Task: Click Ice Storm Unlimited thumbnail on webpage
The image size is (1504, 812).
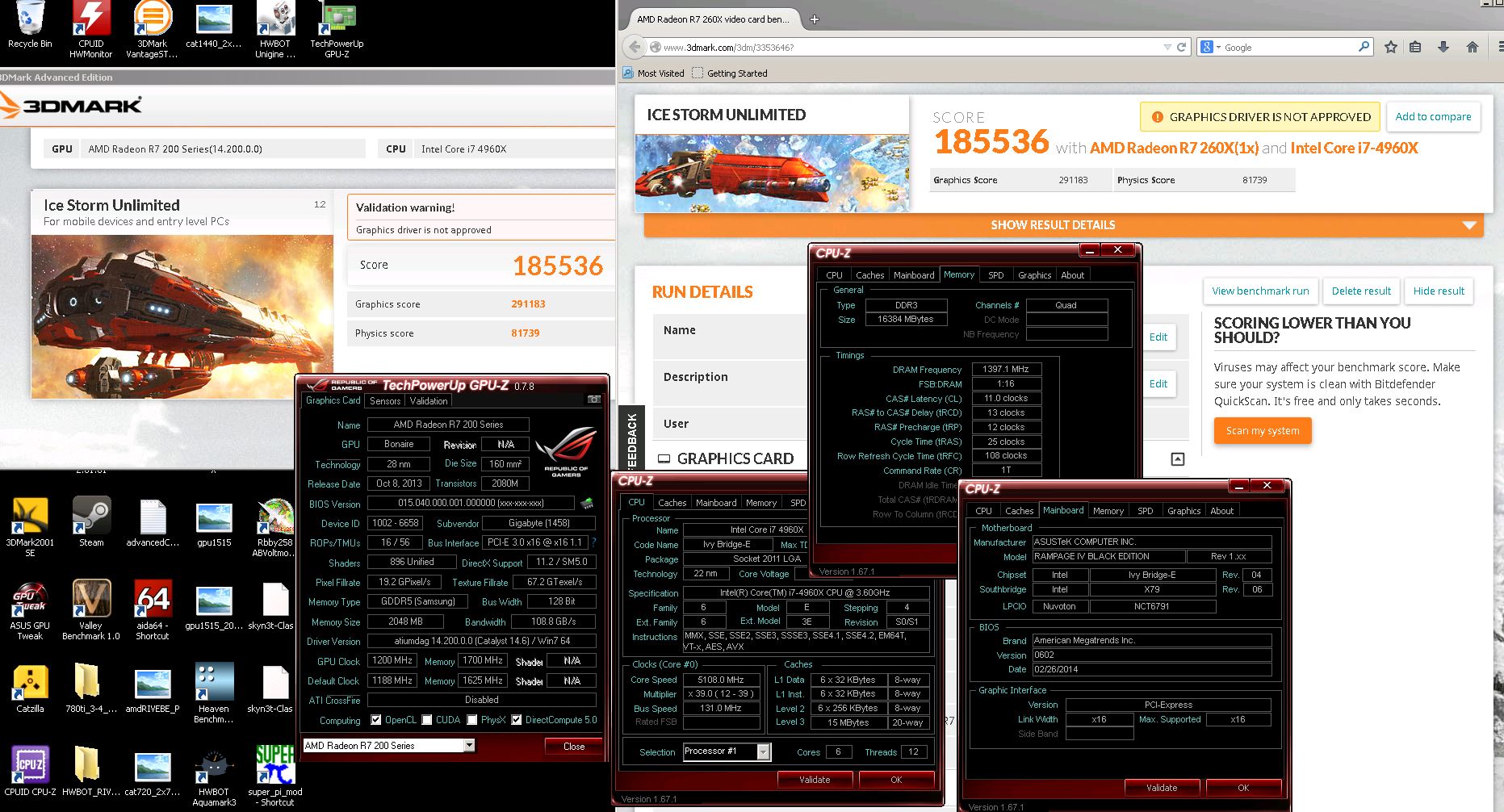Action: [772, 173]
